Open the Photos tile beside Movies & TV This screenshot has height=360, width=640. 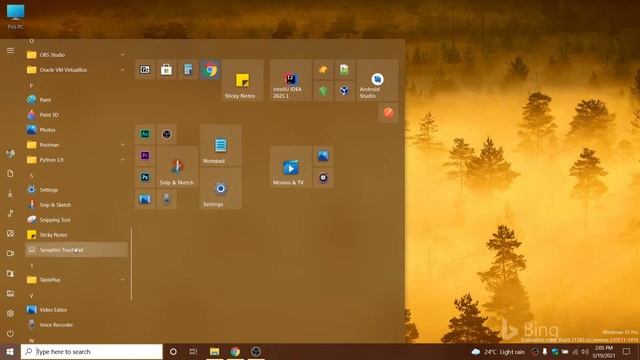(x=323, y=156)
